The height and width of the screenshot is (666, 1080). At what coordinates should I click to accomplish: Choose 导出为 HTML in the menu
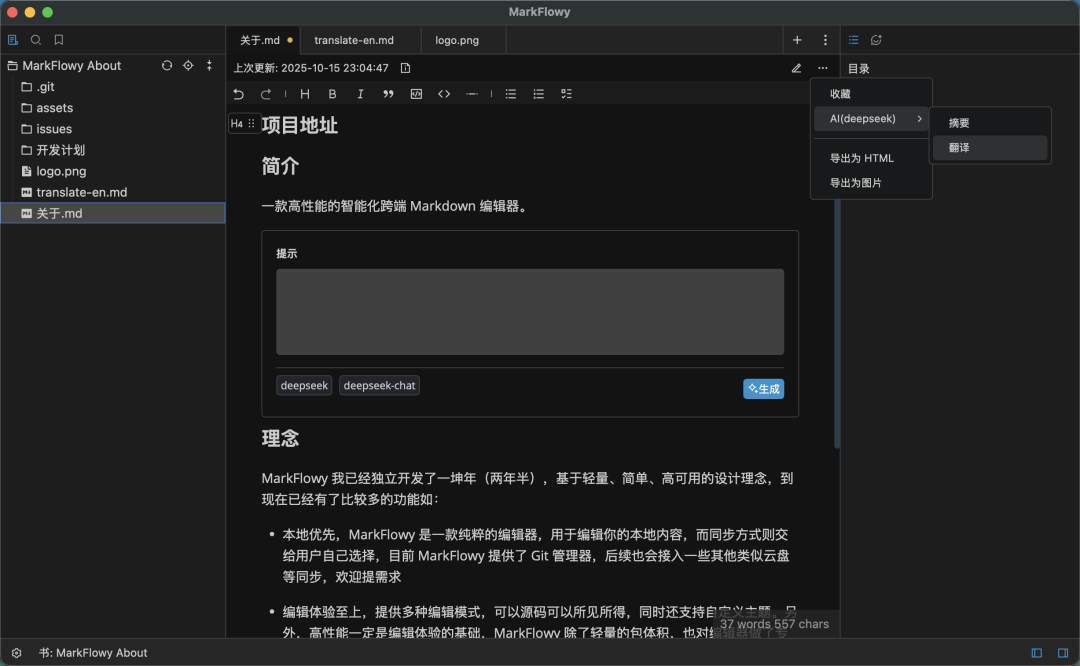(x=861, y=158)
